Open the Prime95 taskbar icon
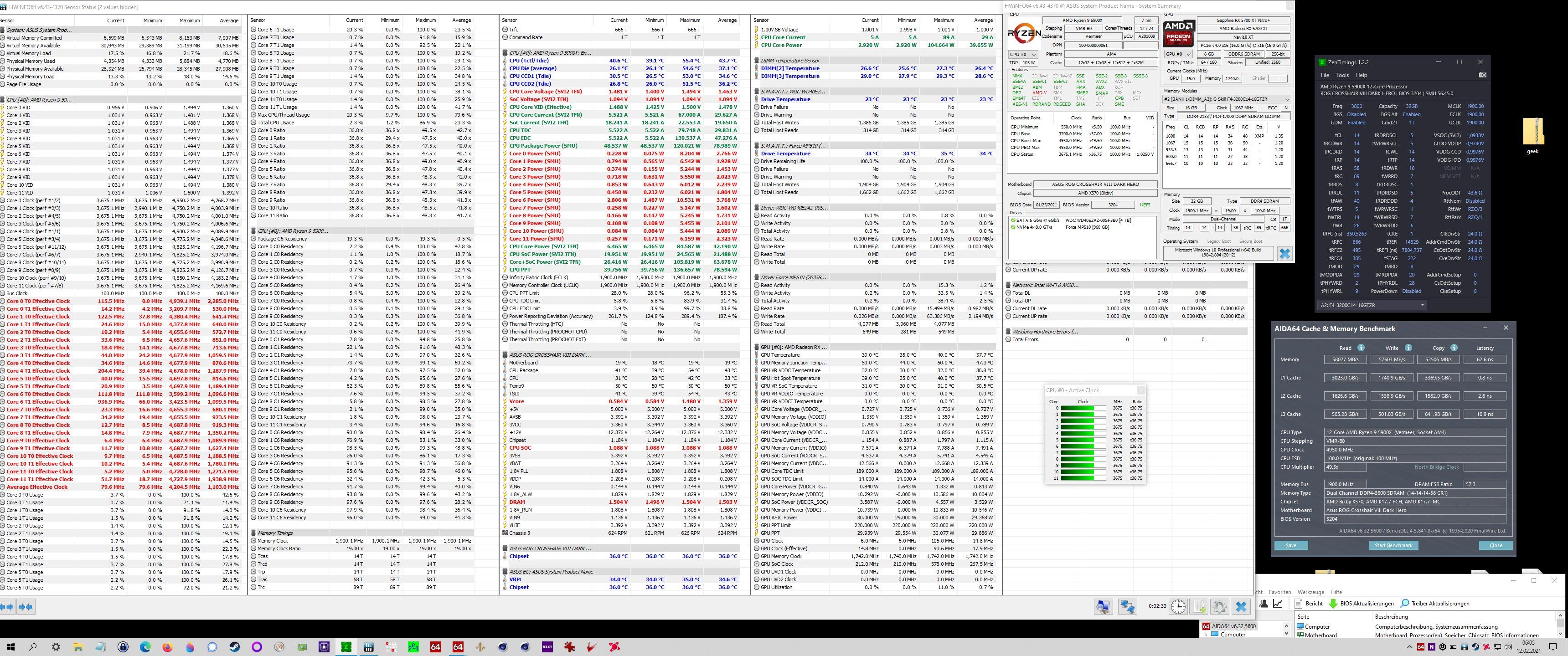 413,647
